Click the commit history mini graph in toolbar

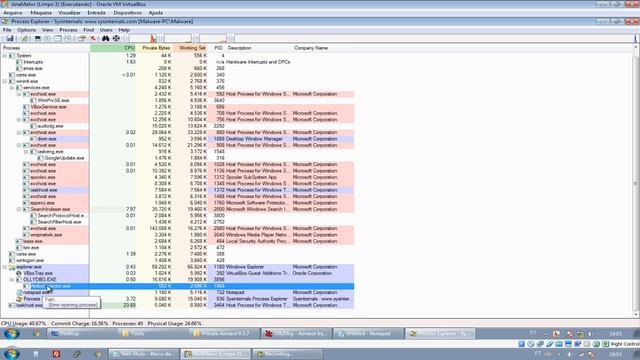pos(178,38)
